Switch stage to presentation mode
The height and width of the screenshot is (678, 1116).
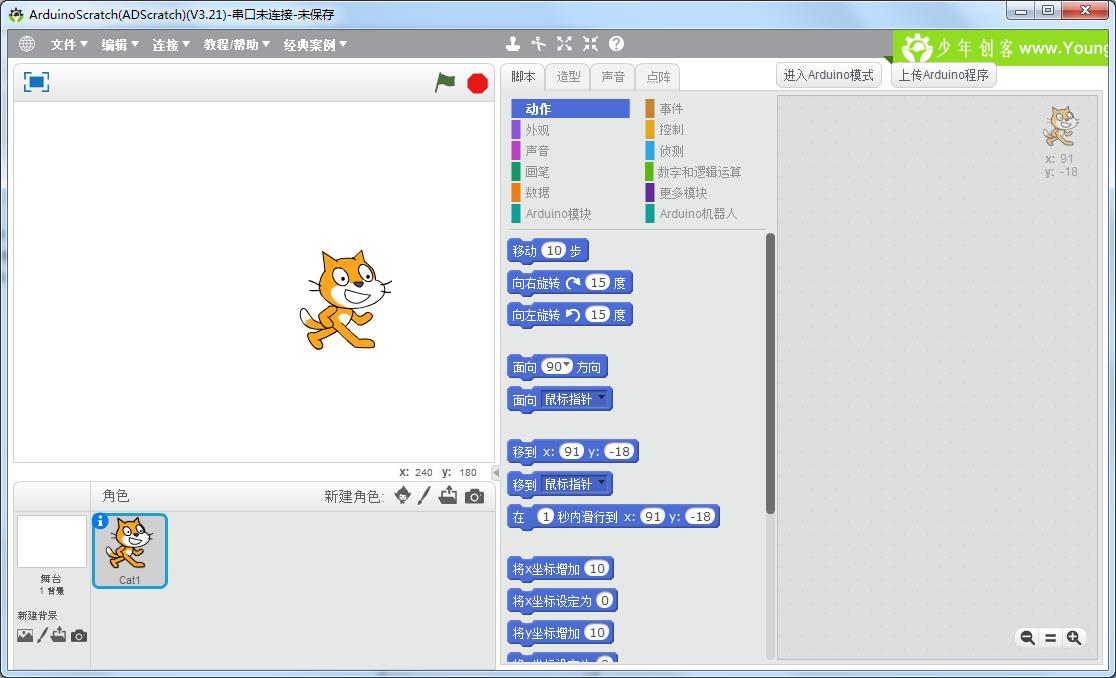(36, 83)
